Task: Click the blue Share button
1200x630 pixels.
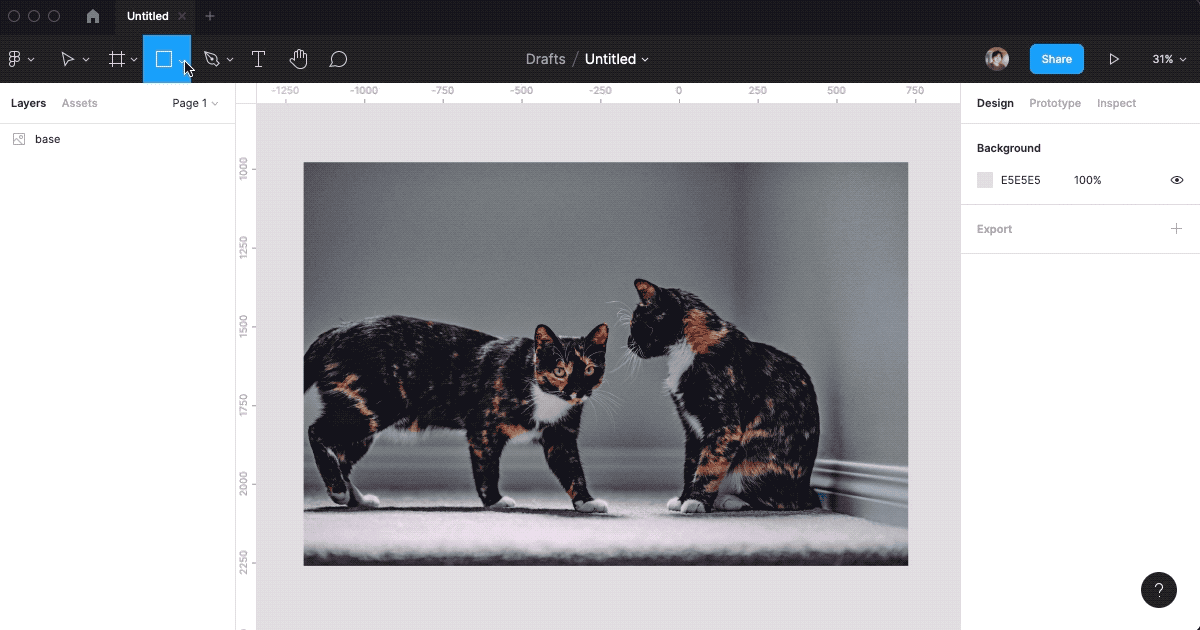Action: click(x=1056, y=59)
